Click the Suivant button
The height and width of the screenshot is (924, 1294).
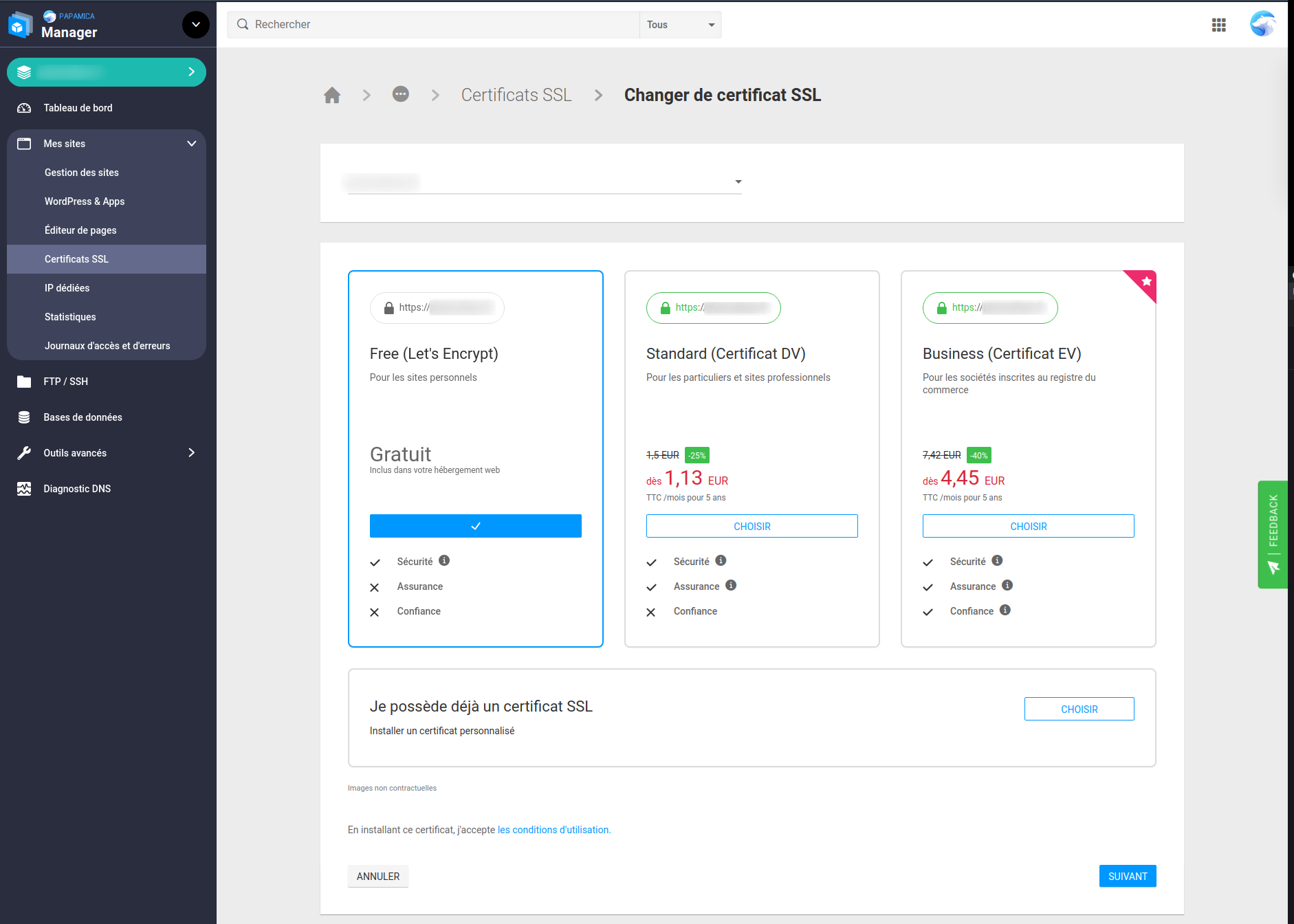[1127, 876]
